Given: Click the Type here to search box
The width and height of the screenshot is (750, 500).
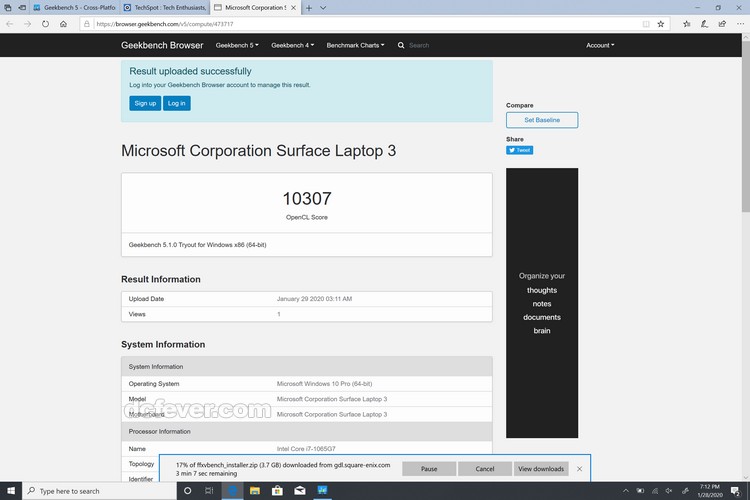Looking at the screenshot, I should tap(99, 491).
